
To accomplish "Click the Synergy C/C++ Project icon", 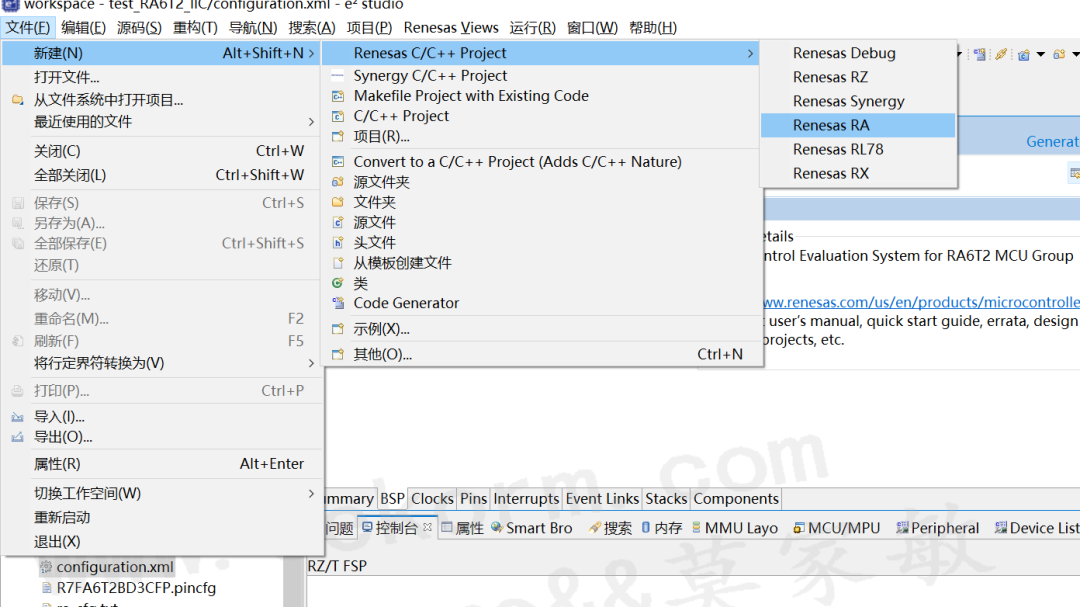I will point(338,76).
